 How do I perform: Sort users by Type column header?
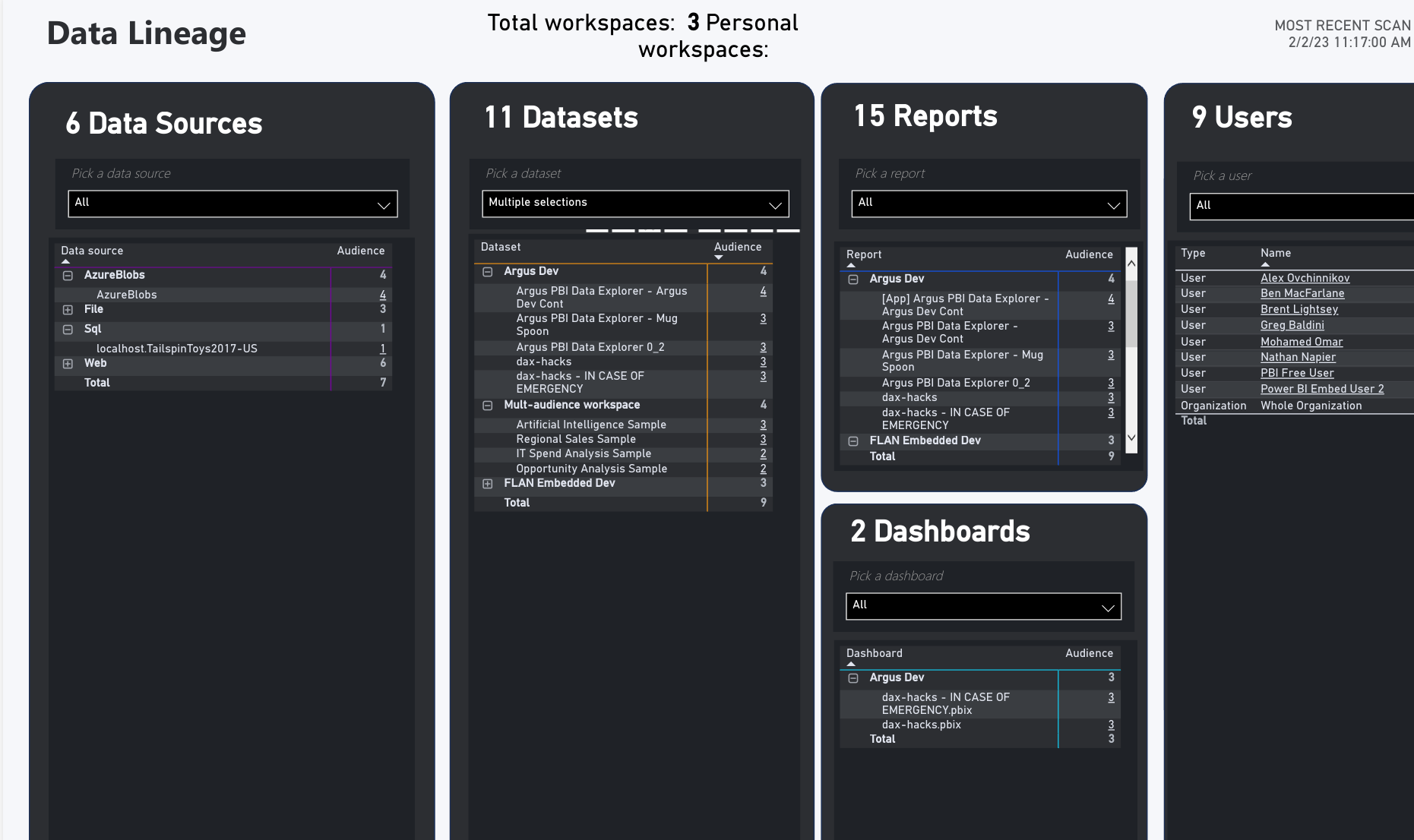(x=1193, y=253)
